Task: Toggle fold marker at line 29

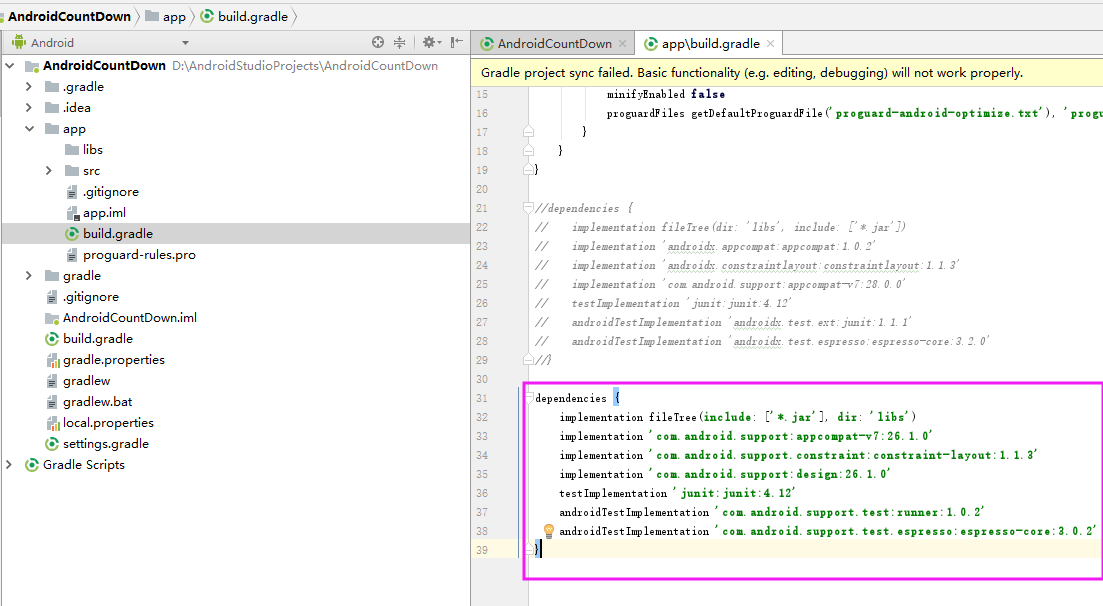Action: click(528, 360)
